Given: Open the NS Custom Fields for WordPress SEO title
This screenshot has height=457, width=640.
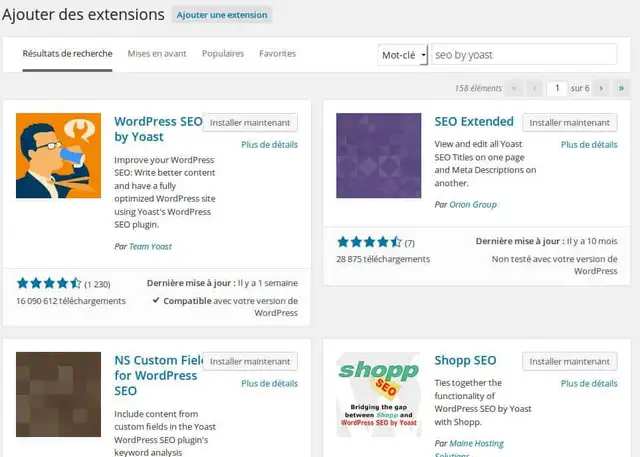Looking at the screenshot, I should [158, 375].
